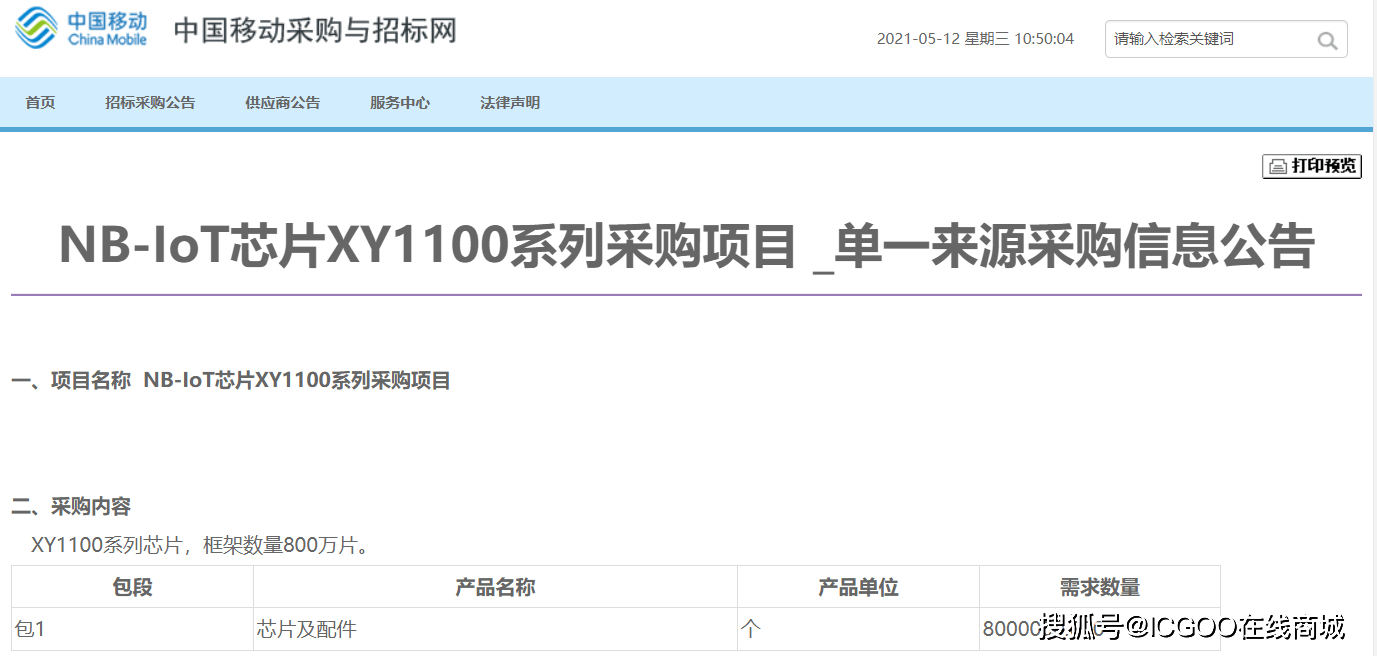Click the 芯片及配件 table cell
The width and height of the screenshot is (1377, 656).
(x=495, y=630)
